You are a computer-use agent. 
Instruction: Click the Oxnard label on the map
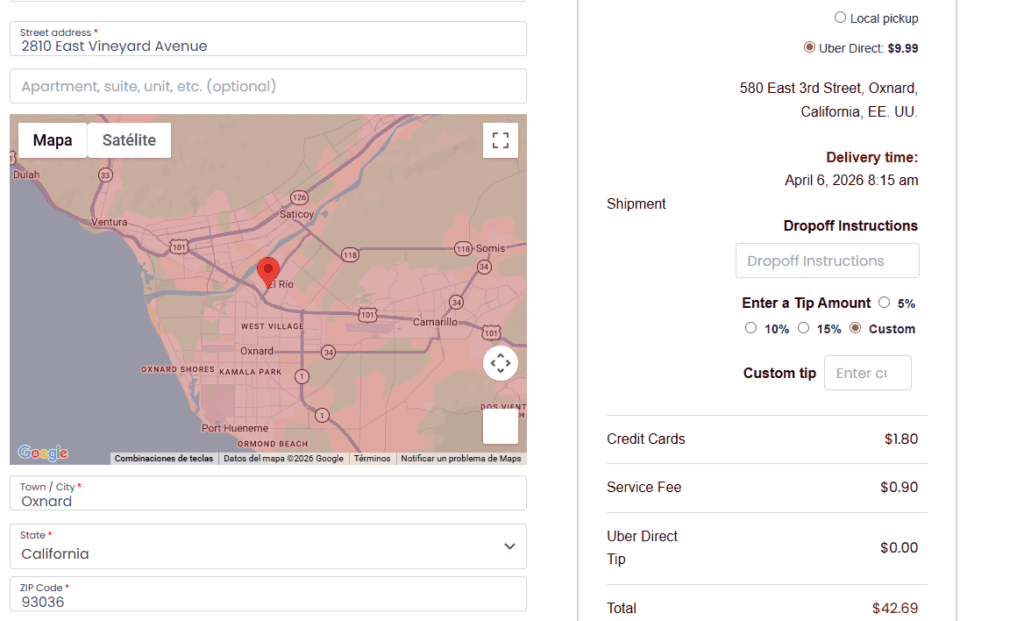[257, 351]
